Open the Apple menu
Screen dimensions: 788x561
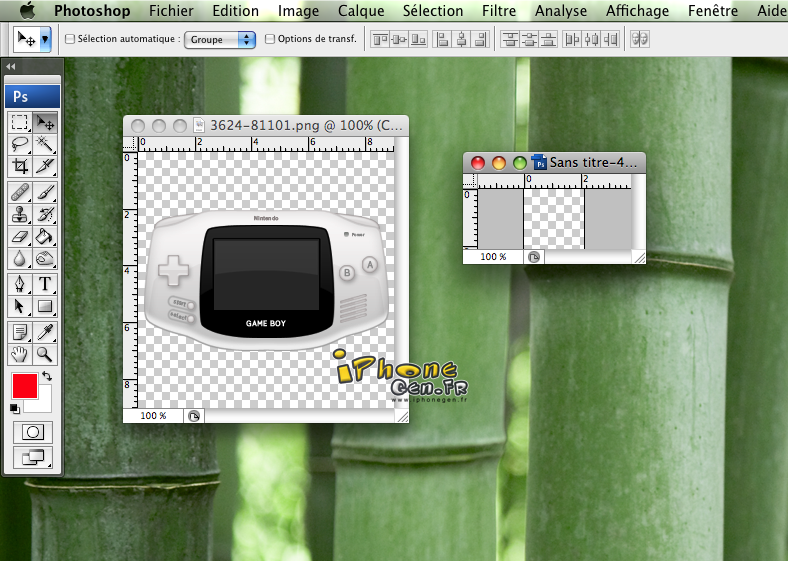click(28, 10)
